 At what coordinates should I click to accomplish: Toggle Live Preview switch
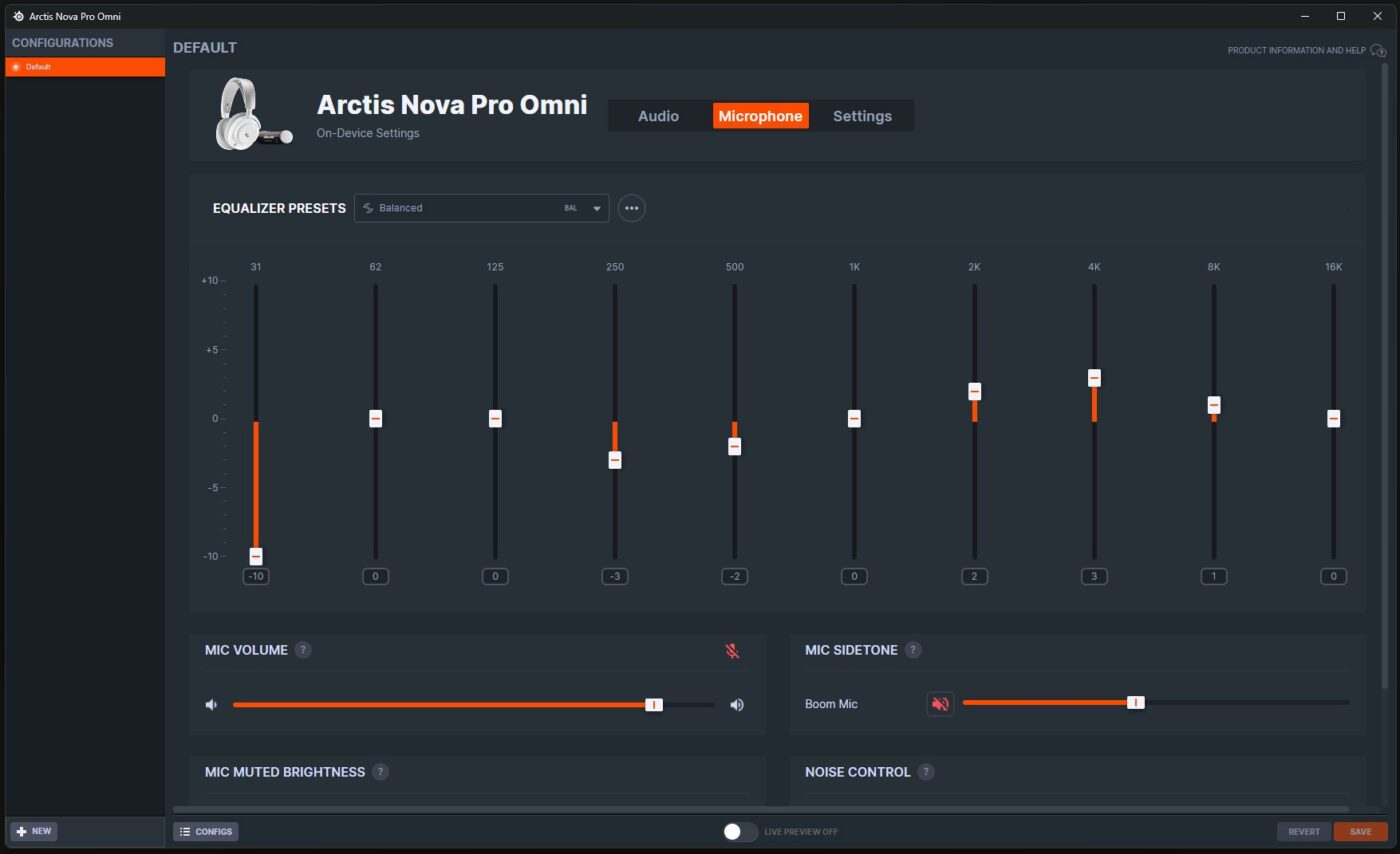tap(740, 832)
